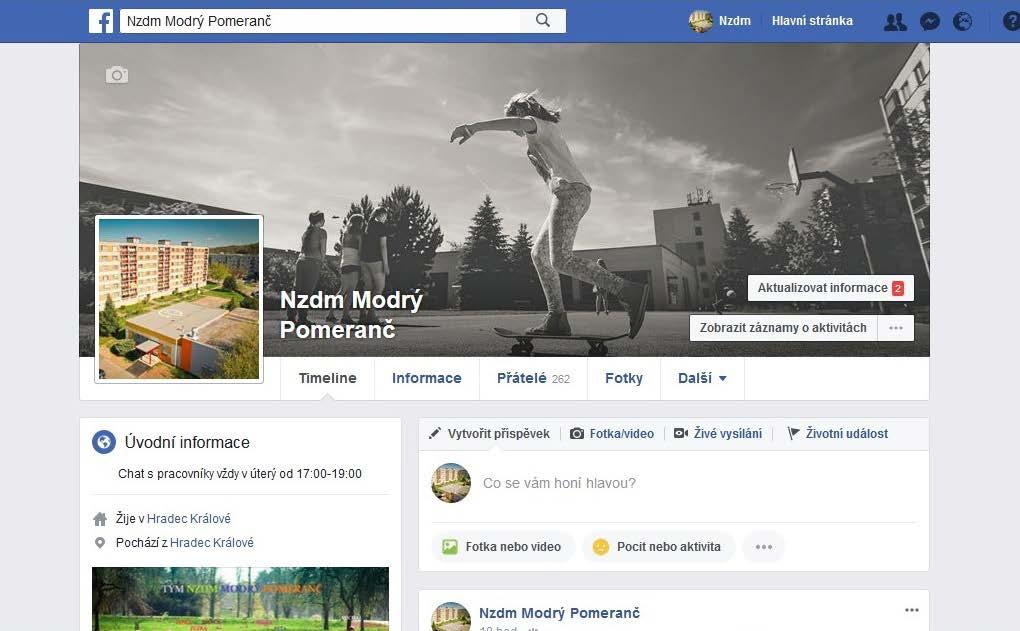This screenshot has height=631, width=1020.
Task: Click the Nzdm Modrý Pomeranč cover name
Action: pos(351,315)
